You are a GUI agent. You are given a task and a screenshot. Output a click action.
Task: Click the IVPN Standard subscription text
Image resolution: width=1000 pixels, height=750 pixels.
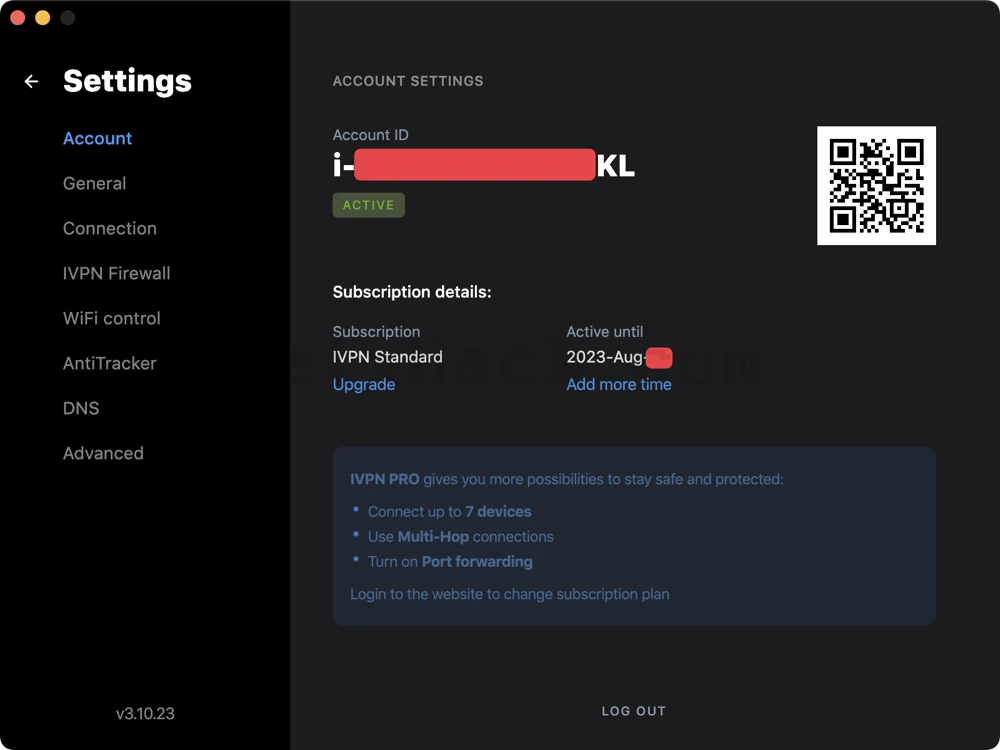[387, 357]
